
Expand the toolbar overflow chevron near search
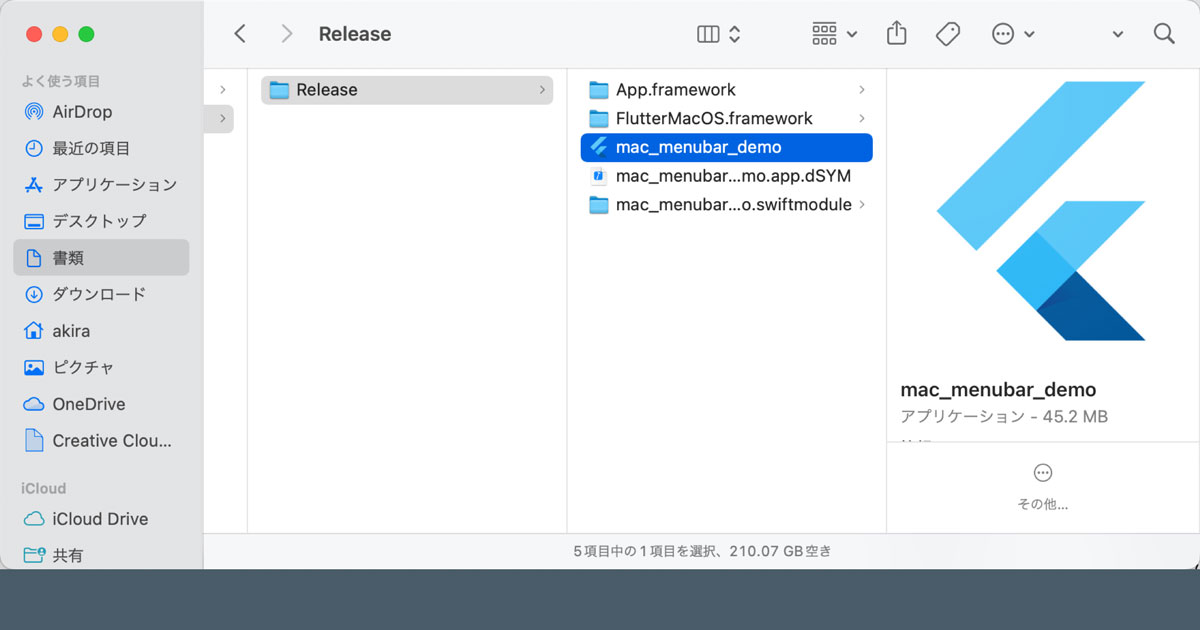(1118, 35)
